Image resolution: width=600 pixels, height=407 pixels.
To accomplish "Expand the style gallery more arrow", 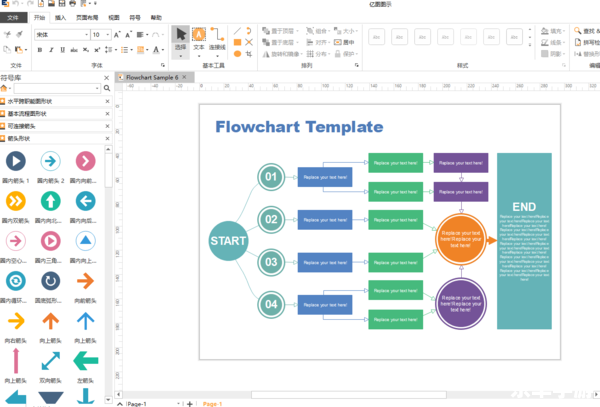I will (x=530, y=45).
